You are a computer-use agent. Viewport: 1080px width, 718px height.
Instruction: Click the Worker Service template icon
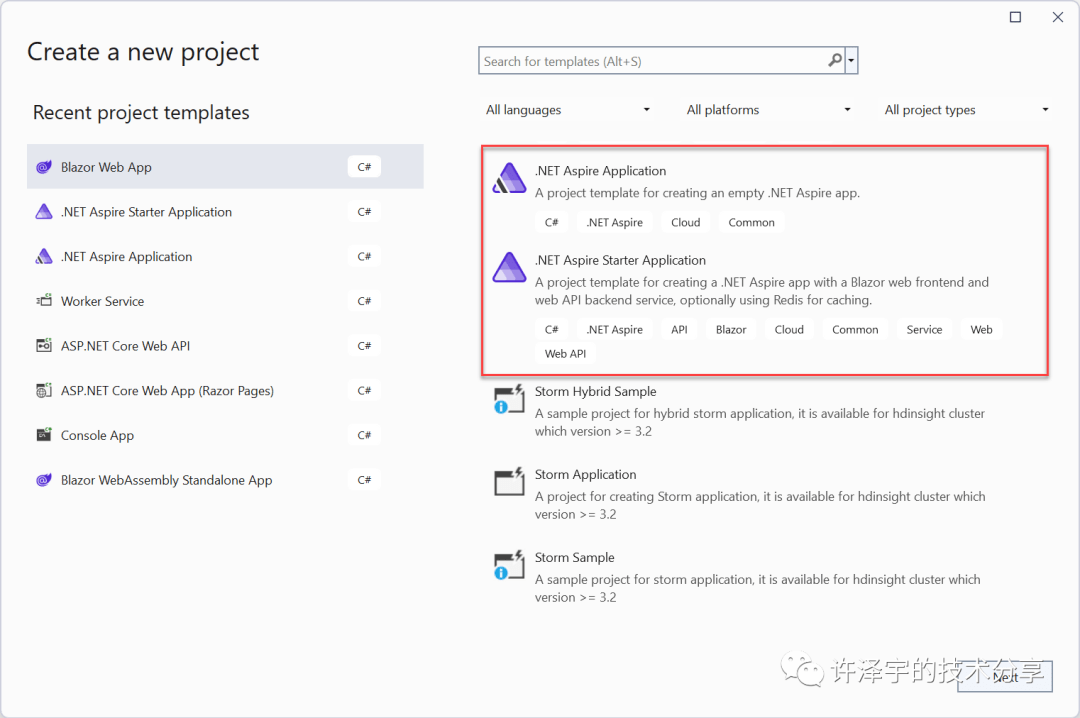pos(44,300)
